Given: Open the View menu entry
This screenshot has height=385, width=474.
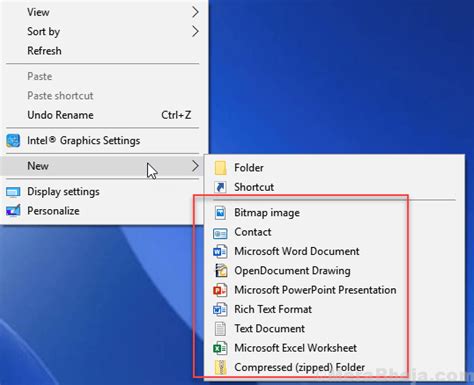Looking at the screenshot, I should [x=103, y=12].
